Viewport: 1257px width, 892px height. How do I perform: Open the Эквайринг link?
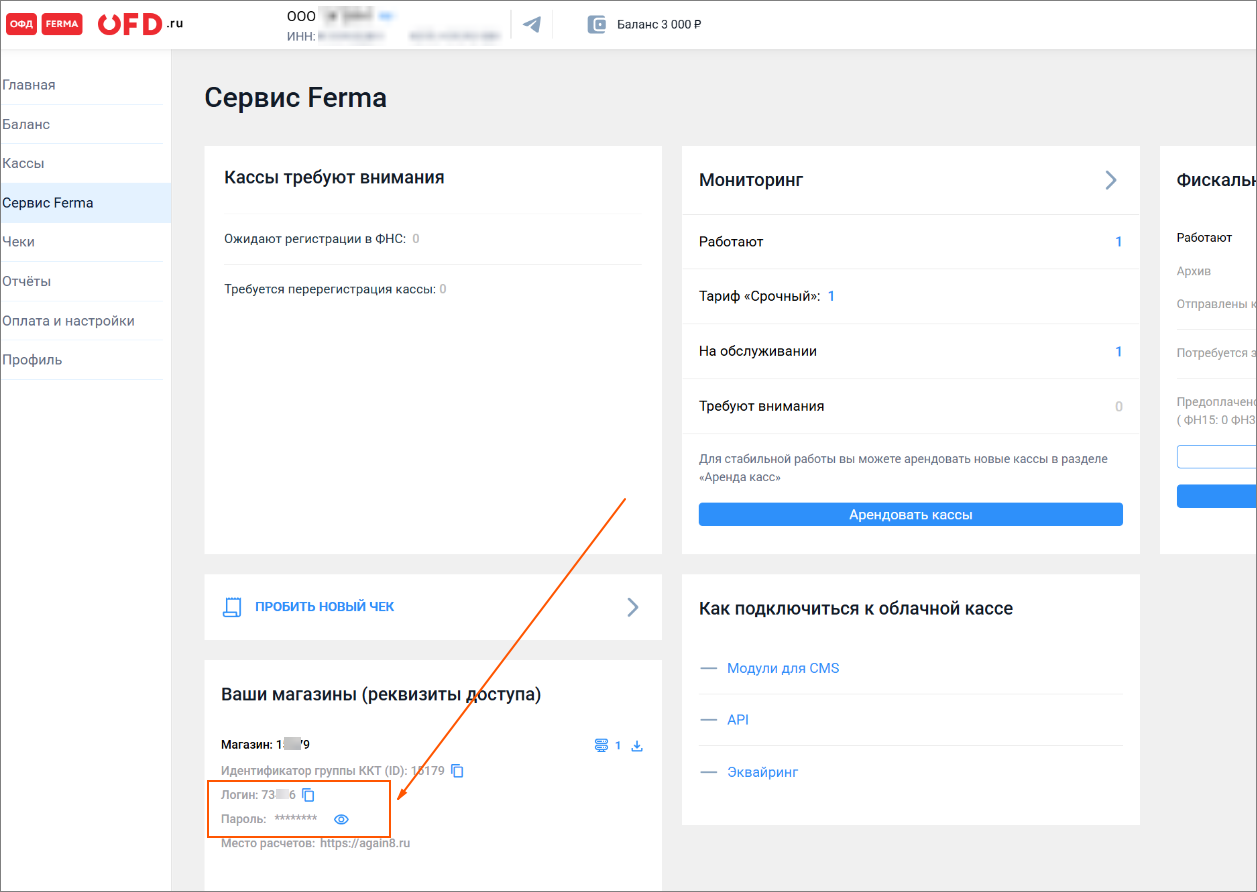tap(762, 772)
